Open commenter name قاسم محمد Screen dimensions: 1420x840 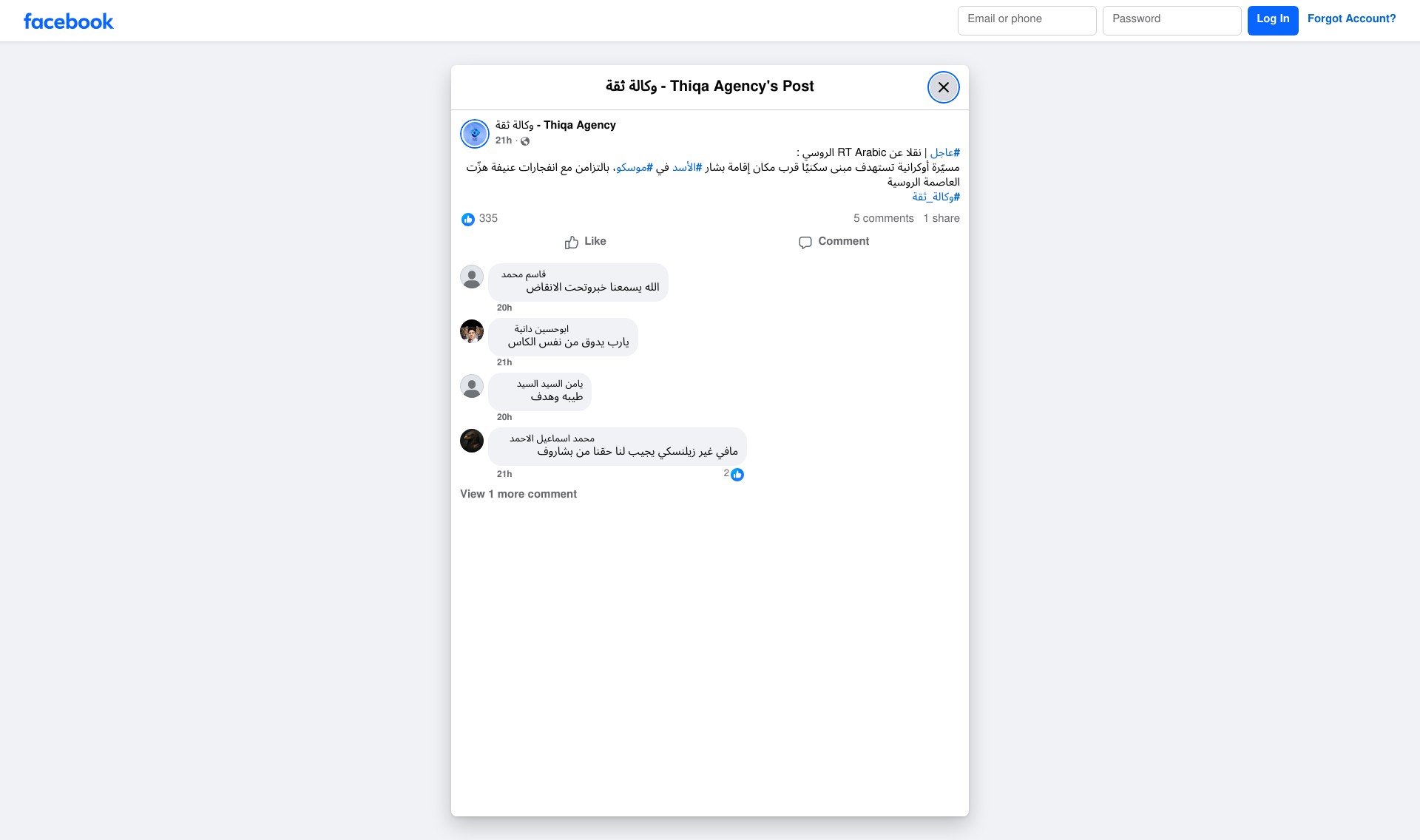524,274
